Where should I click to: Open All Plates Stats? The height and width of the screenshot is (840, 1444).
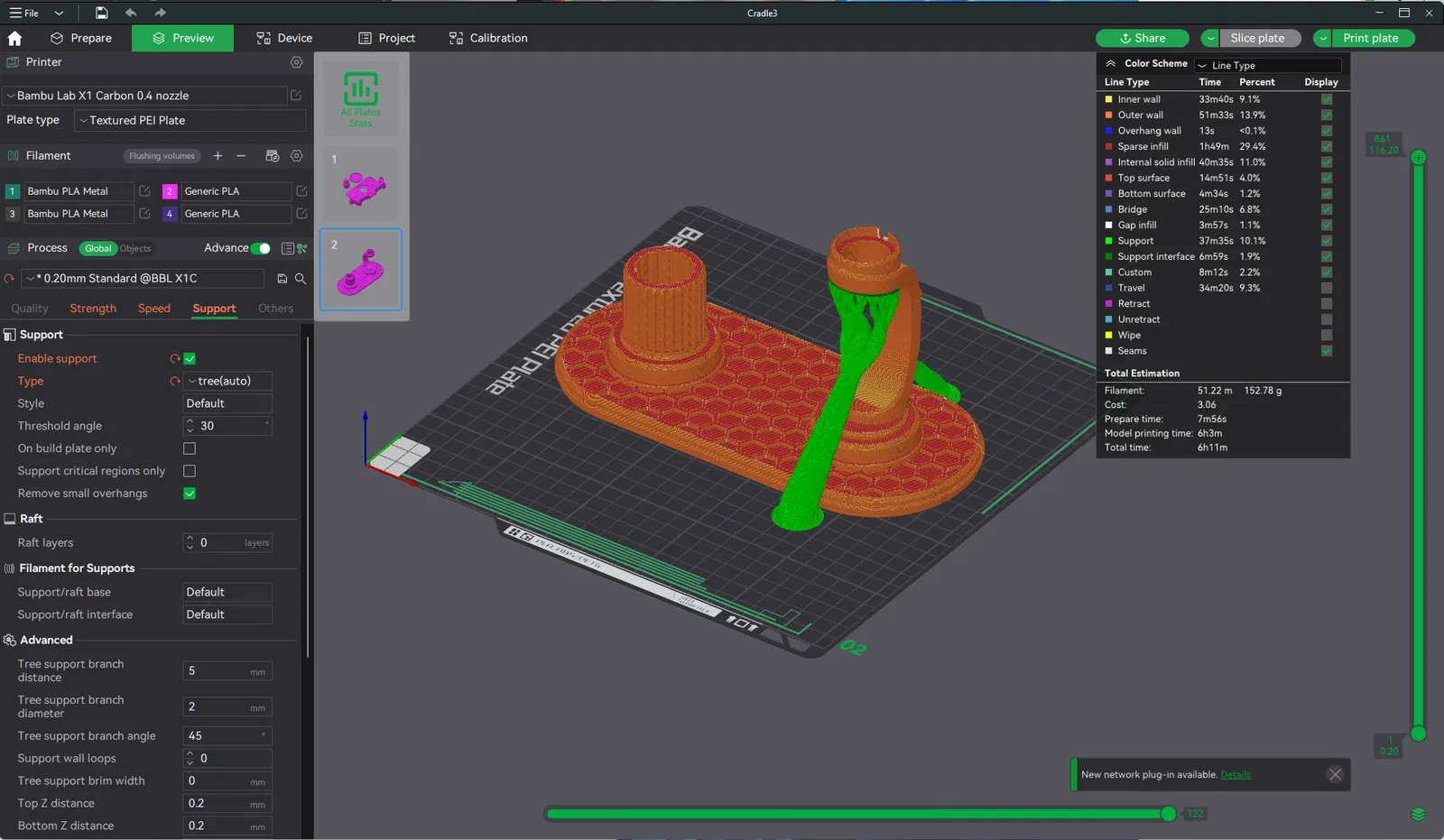coord(361,98)
